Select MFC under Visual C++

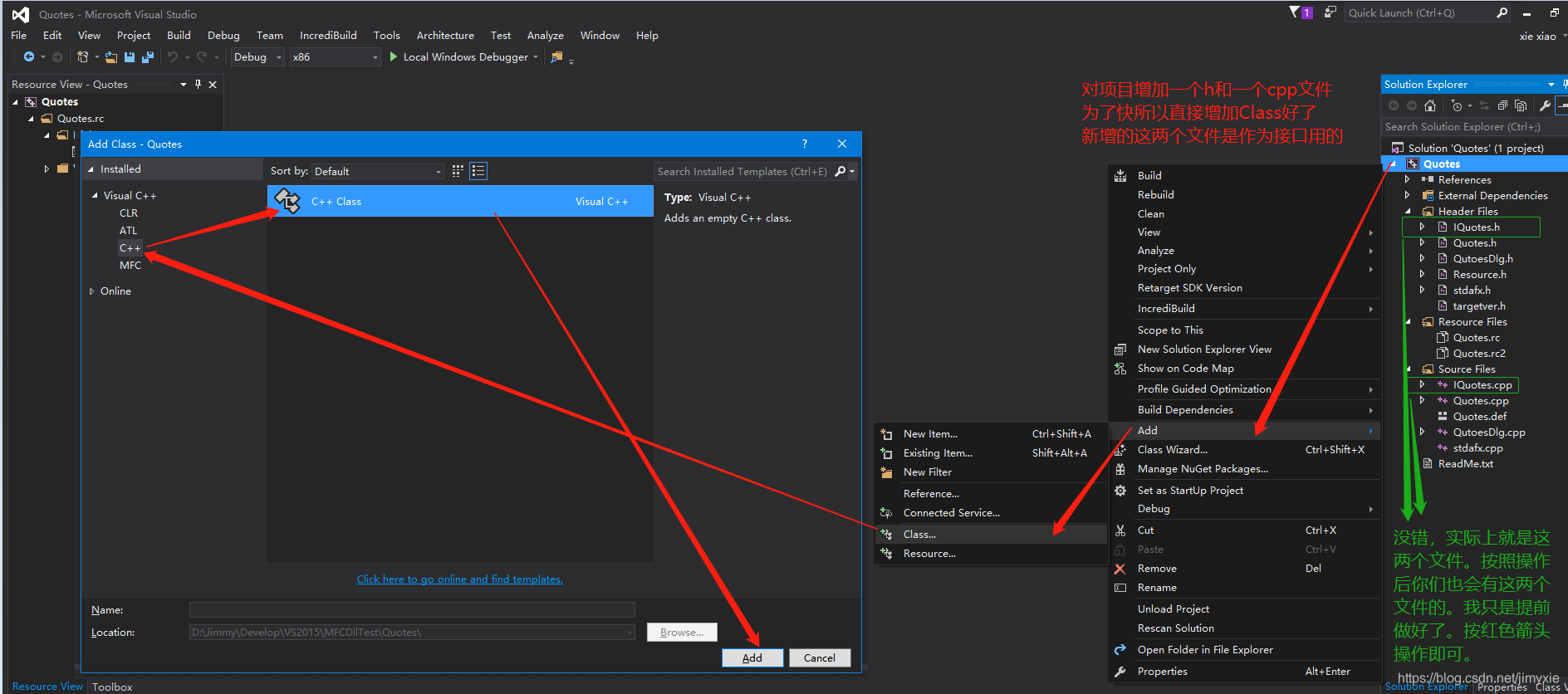[130, 266]
